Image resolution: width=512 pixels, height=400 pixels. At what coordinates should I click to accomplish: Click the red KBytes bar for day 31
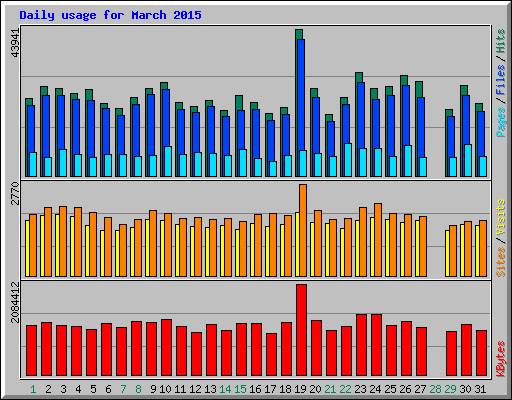(481, 353)
